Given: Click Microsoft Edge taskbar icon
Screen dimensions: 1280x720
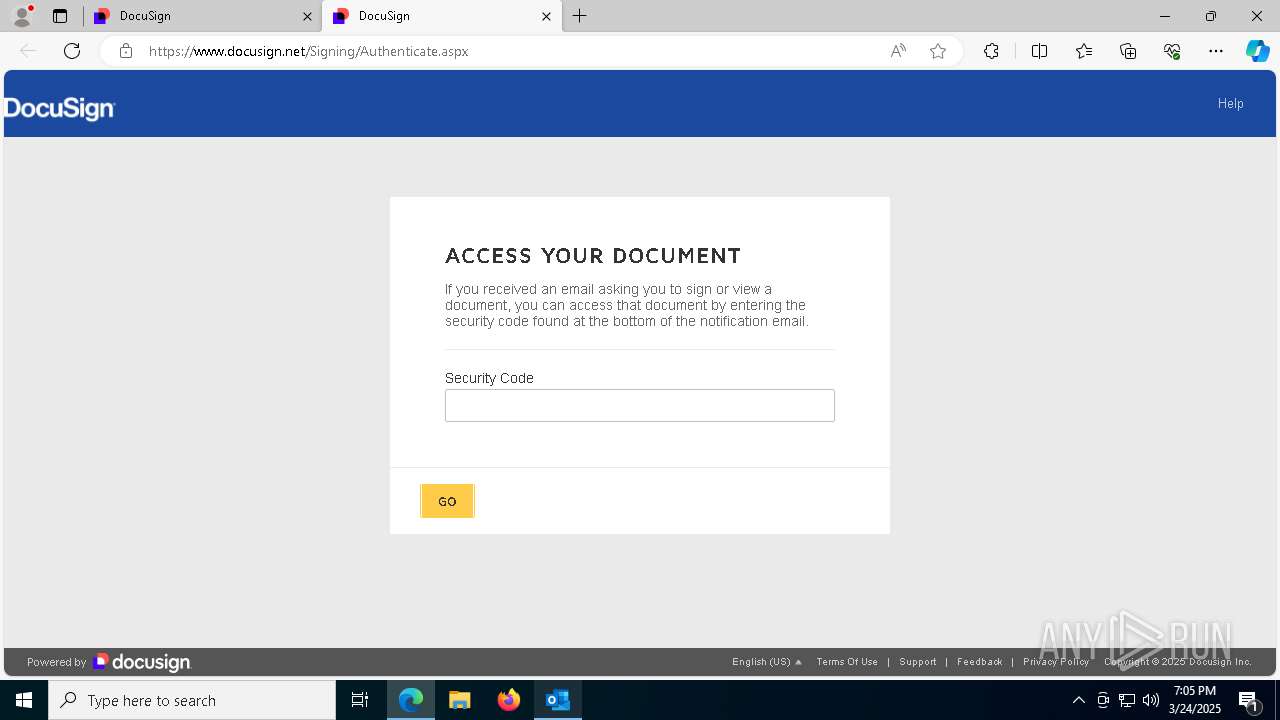Looking at the screenshot, I should (411, 700).
